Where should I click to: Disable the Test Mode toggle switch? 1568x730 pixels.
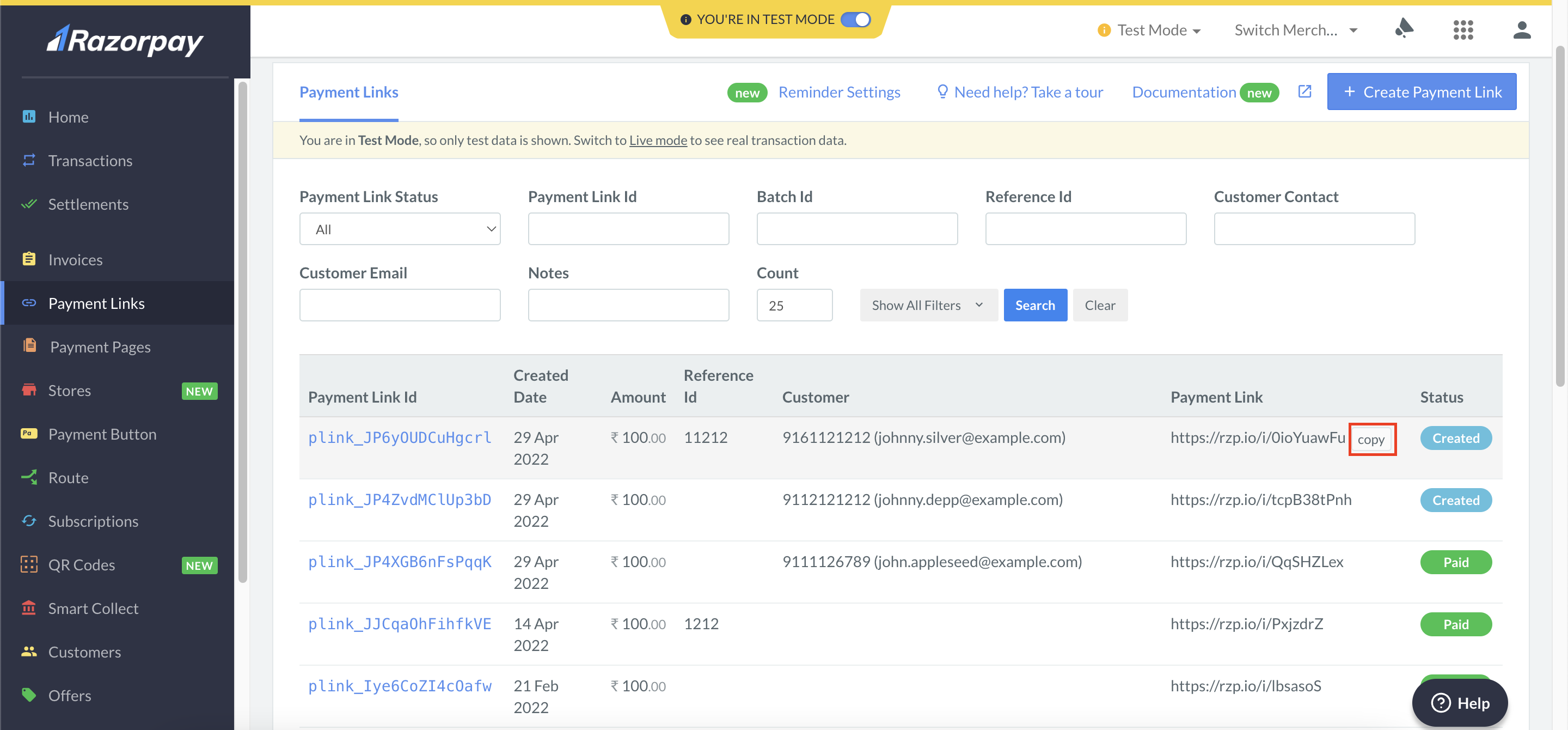857,19
